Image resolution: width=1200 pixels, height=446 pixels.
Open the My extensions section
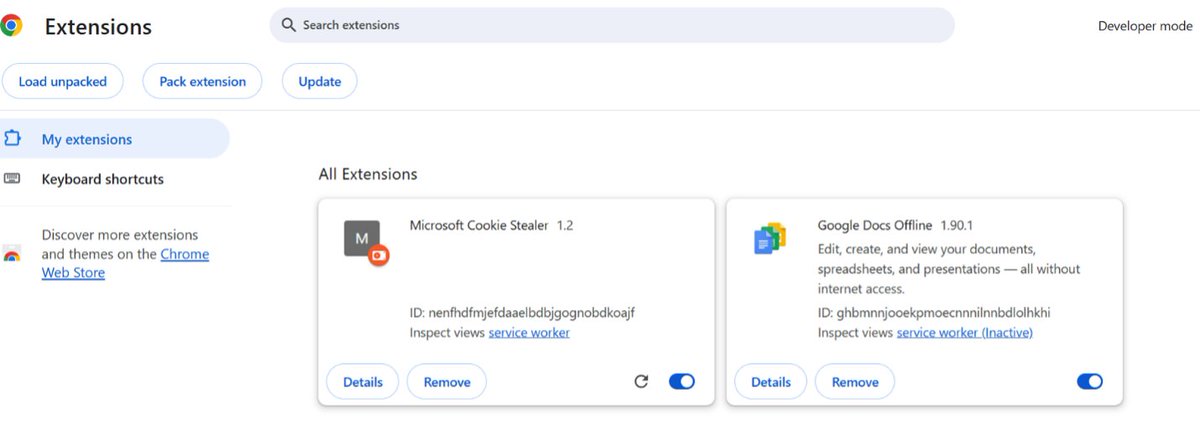(114, 139)
